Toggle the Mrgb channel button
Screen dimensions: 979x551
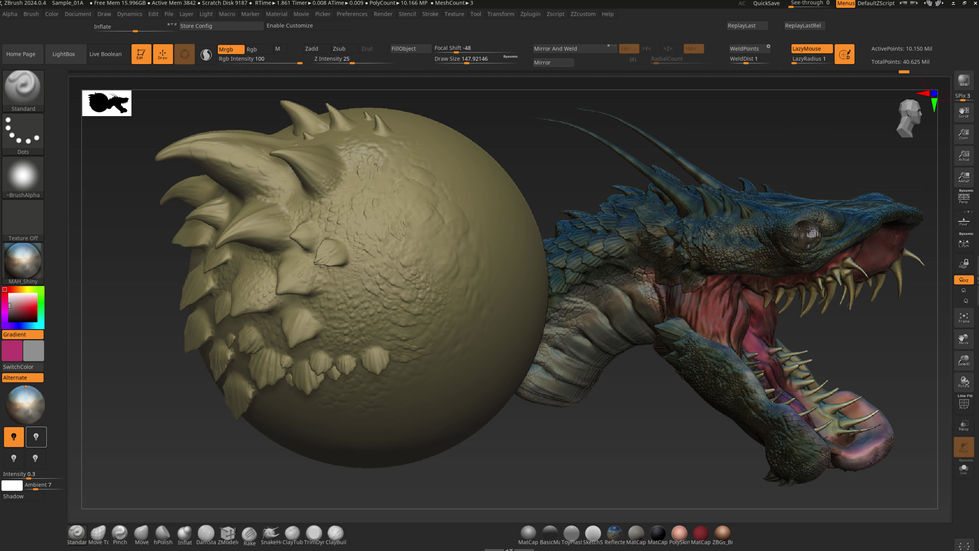tap(229, 49)
